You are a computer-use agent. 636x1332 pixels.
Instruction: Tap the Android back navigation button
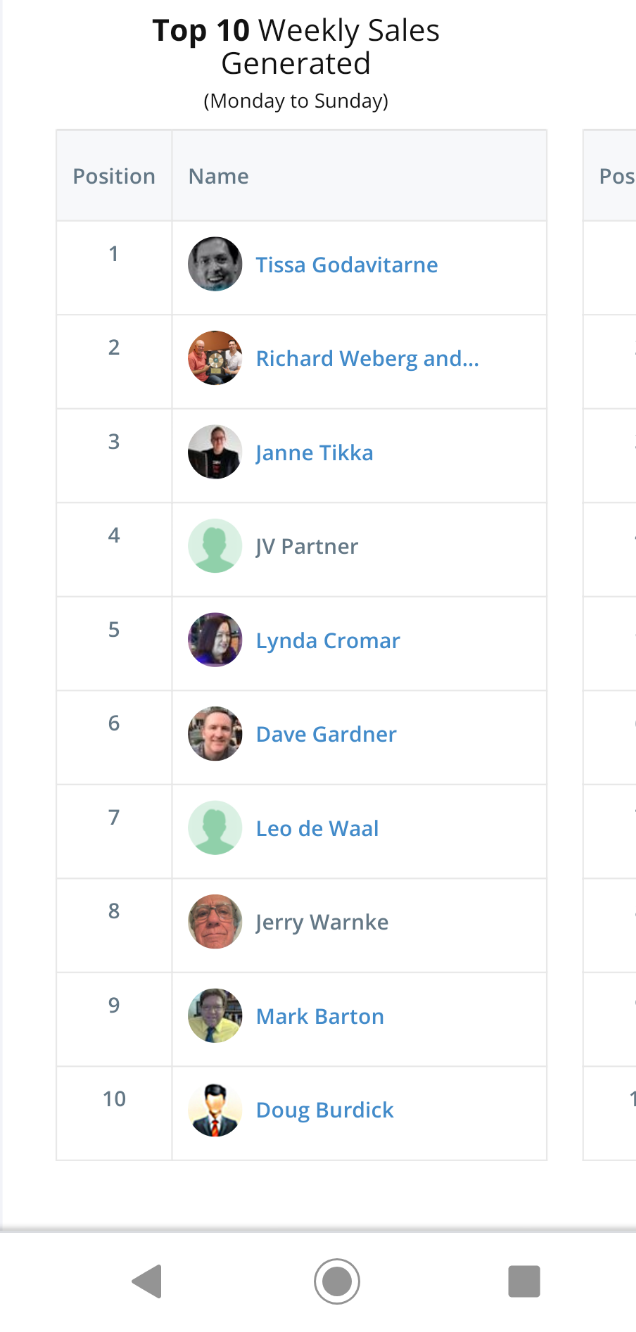pos(147,1281)
